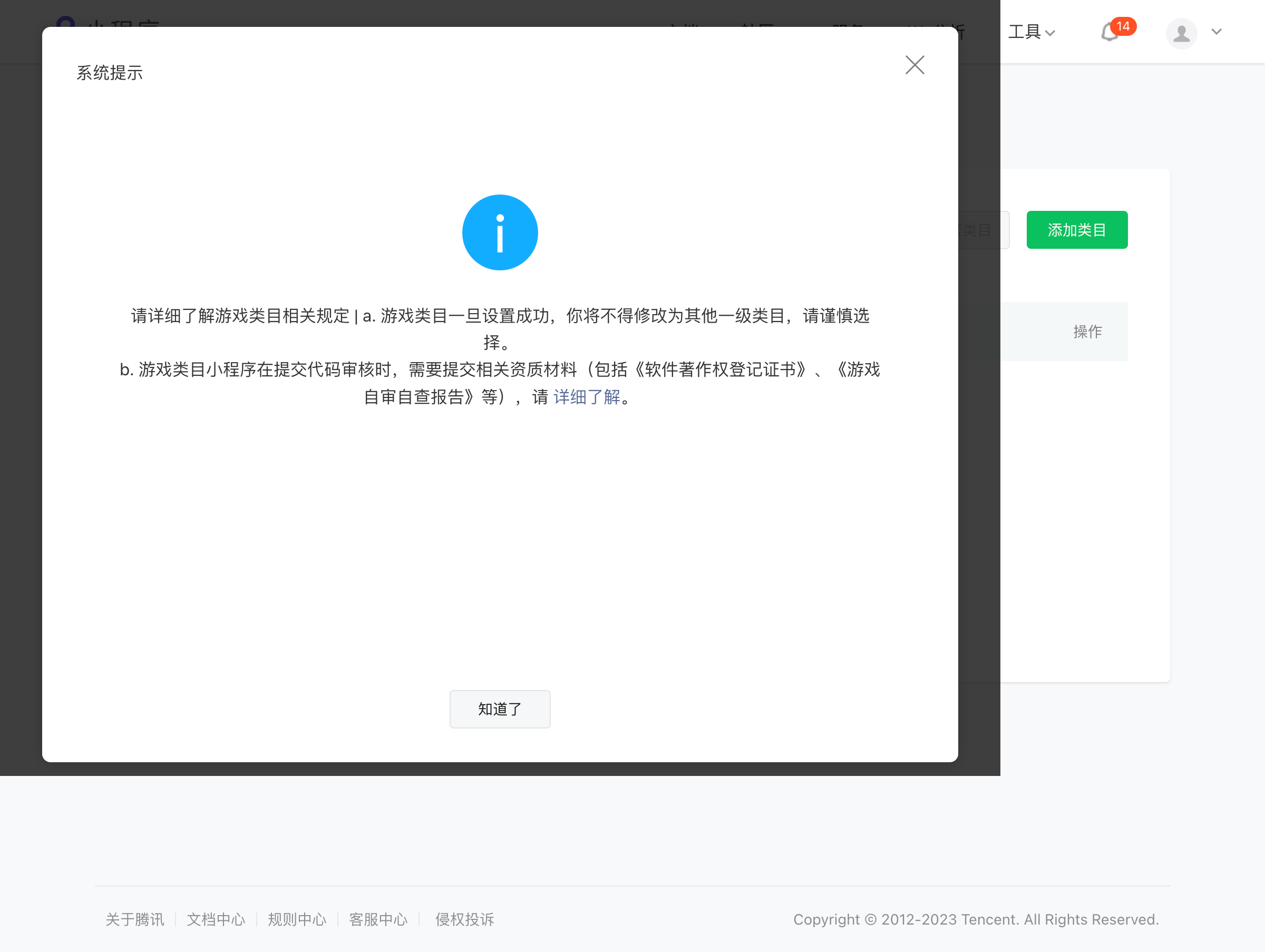This screenshot has width=1265, height=952.
Task: Click the greyed button left of 添加类目
Action: 982,230
